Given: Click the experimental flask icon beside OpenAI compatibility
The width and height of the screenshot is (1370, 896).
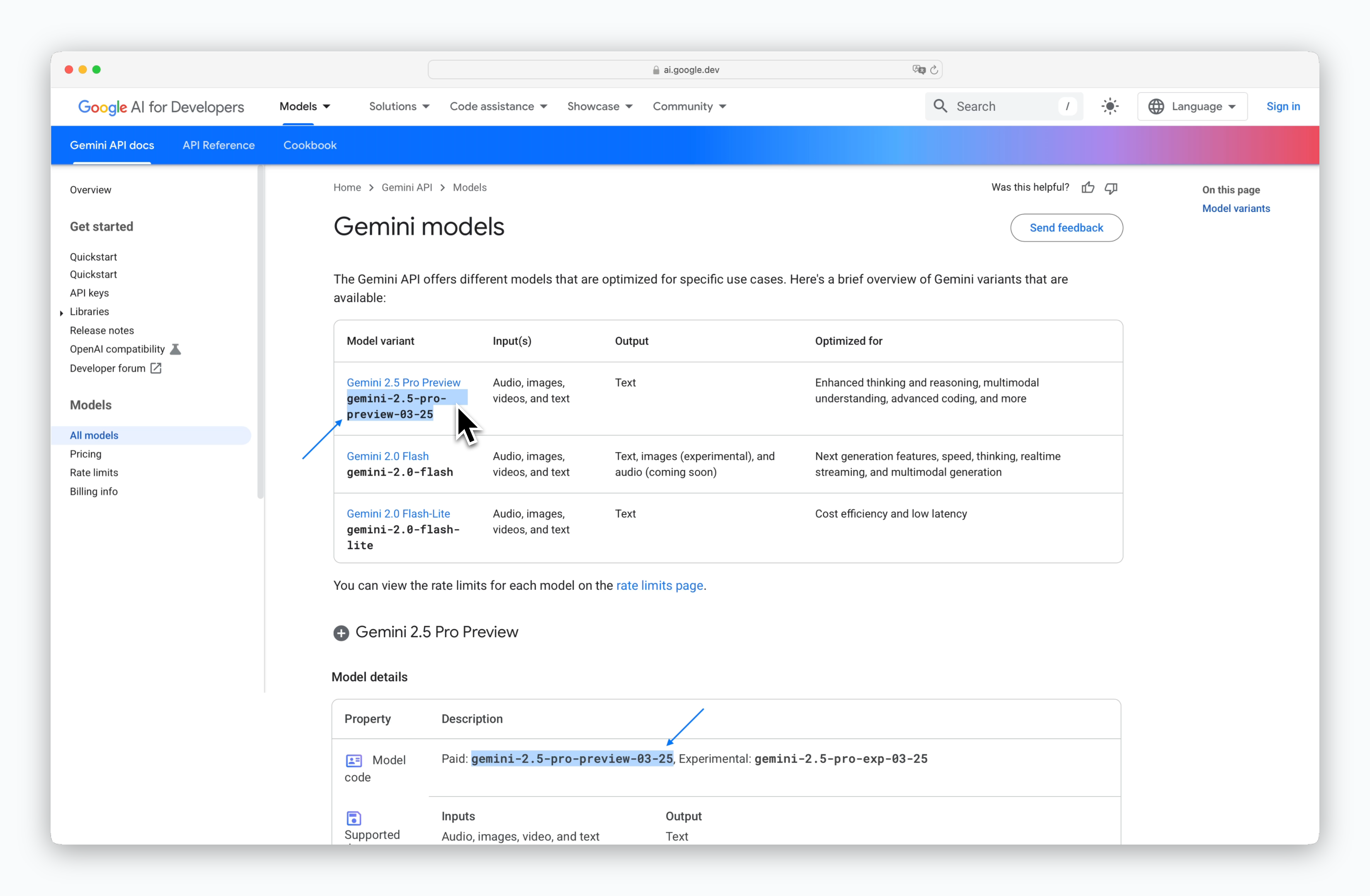Looking at the screenshot, I should 176,349.
